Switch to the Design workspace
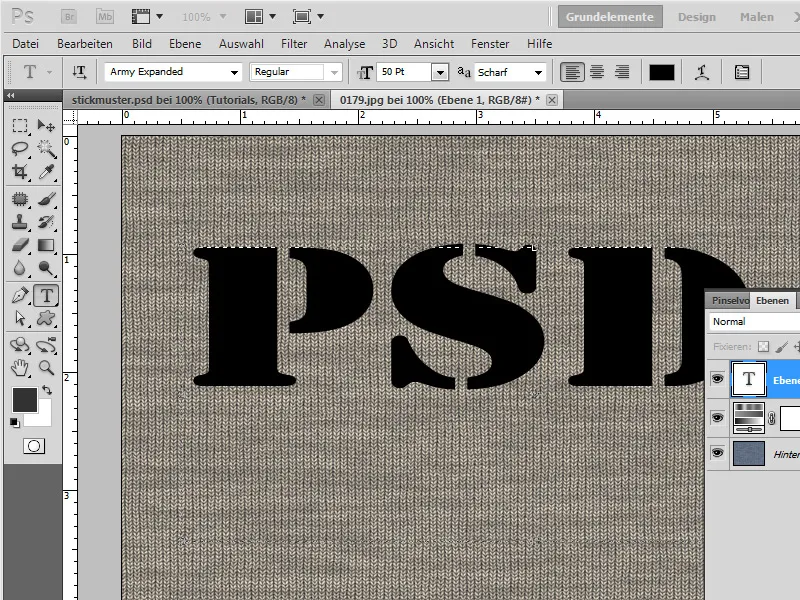Screen dimensions: 800x600 (697, 16)
